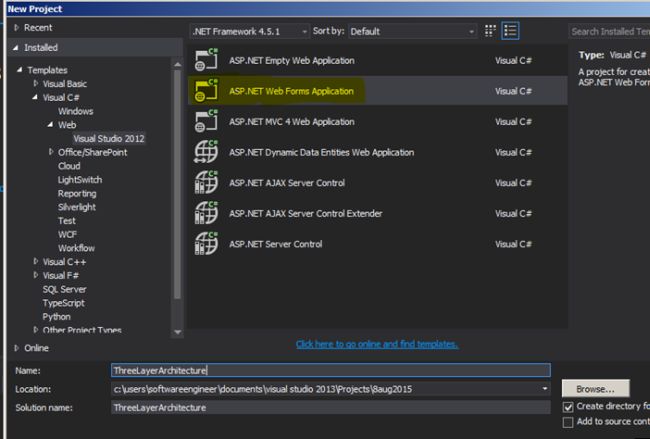Collapse the Templates tree node
Image resolution: width=650 pixels, height=439 pixels.
pyautogui.click(x=19, y=70)
